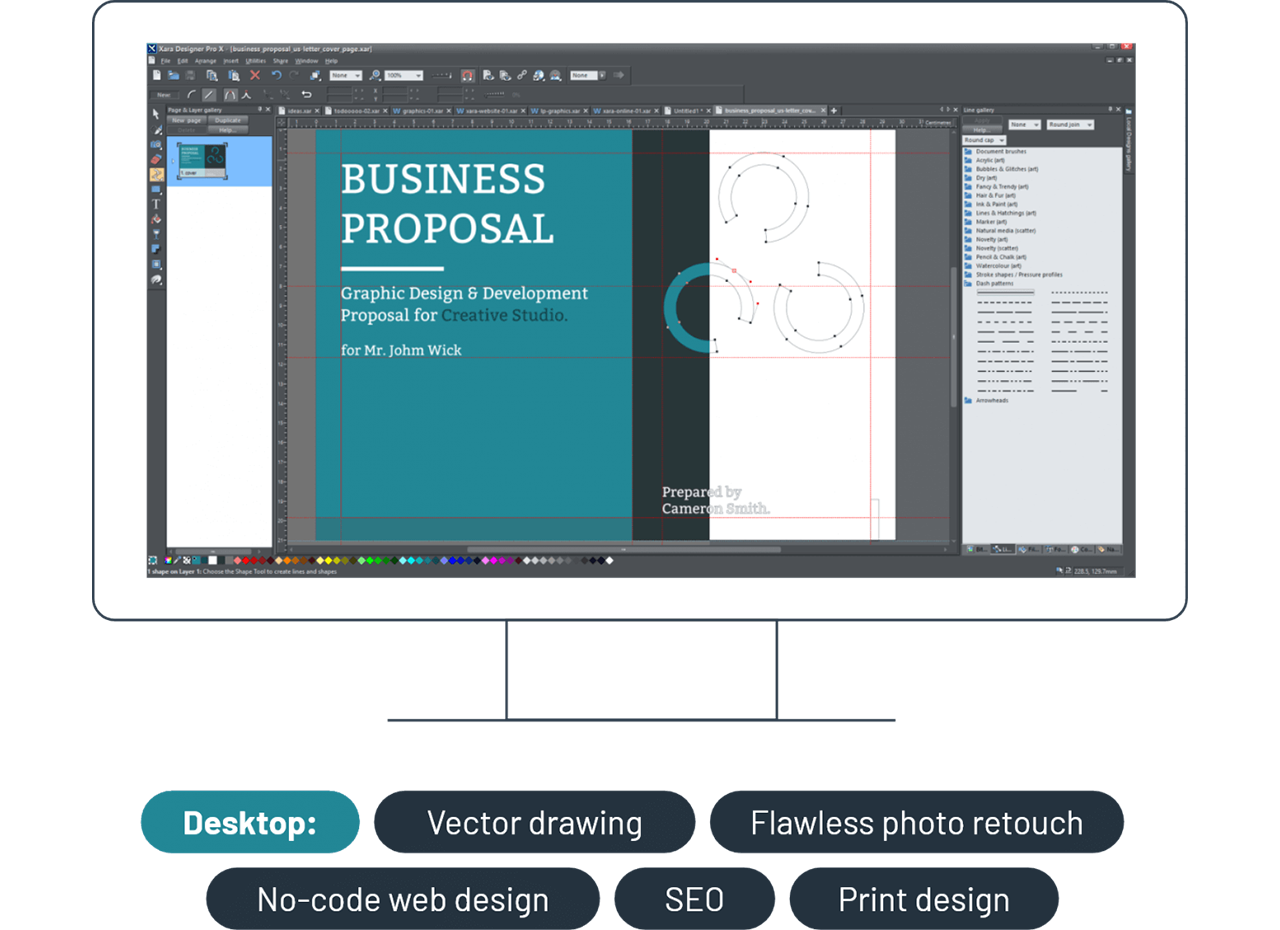
Task: Collapse the Dash patterns folder
Action: (x=993, y=283)
